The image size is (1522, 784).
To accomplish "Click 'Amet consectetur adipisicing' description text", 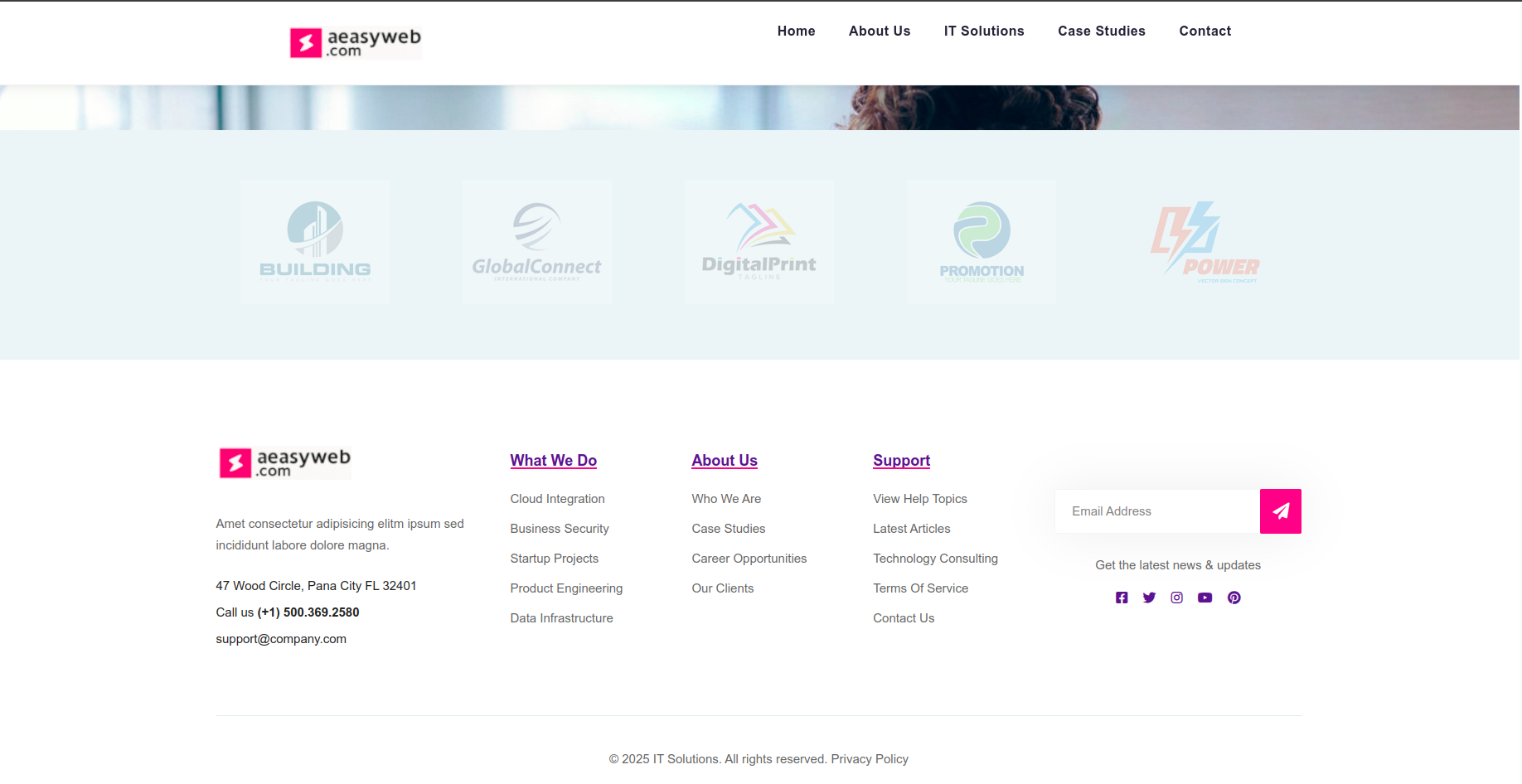I will point(340,535).
